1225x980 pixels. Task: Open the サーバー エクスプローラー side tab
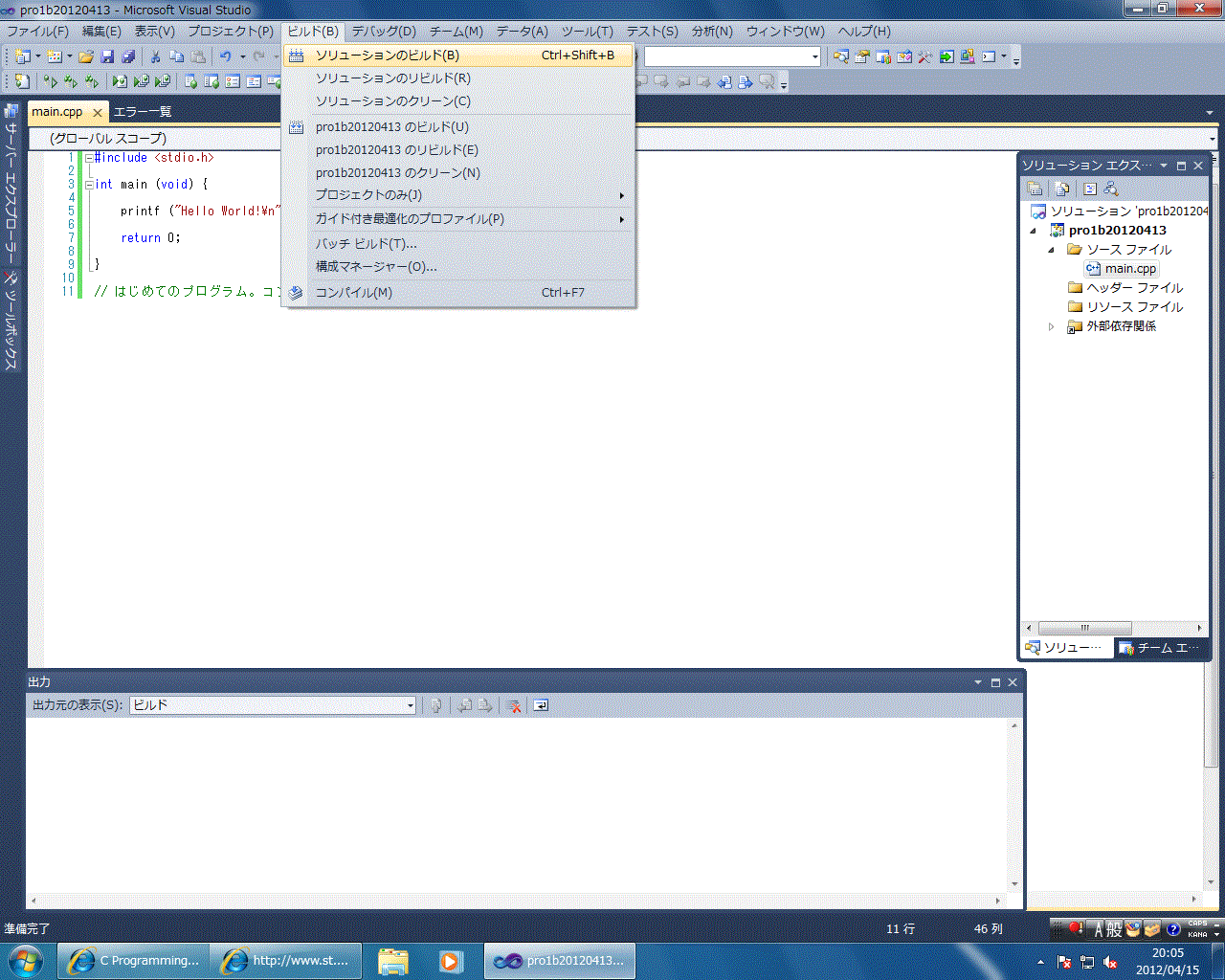coord(11,182)
